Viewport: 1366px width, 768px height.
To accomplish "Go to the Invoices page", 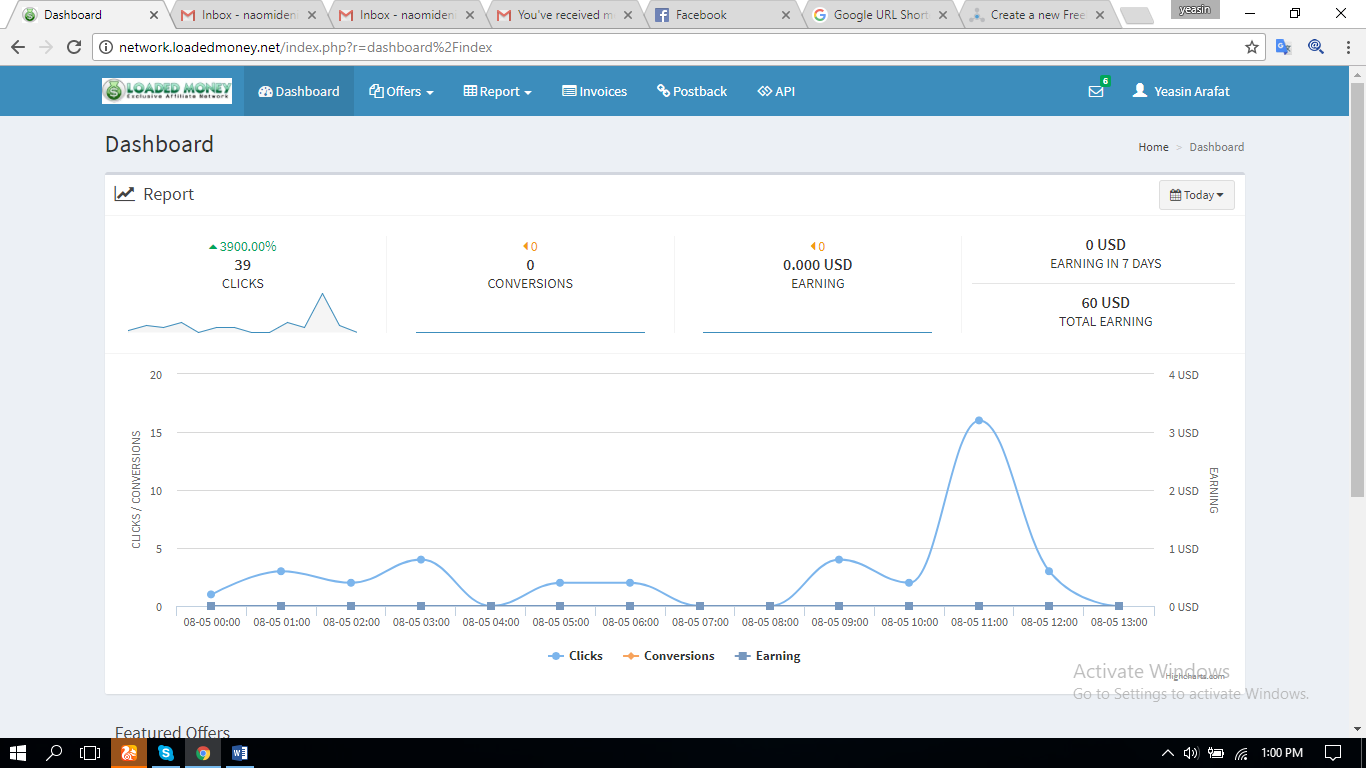I will pos(595,91).
